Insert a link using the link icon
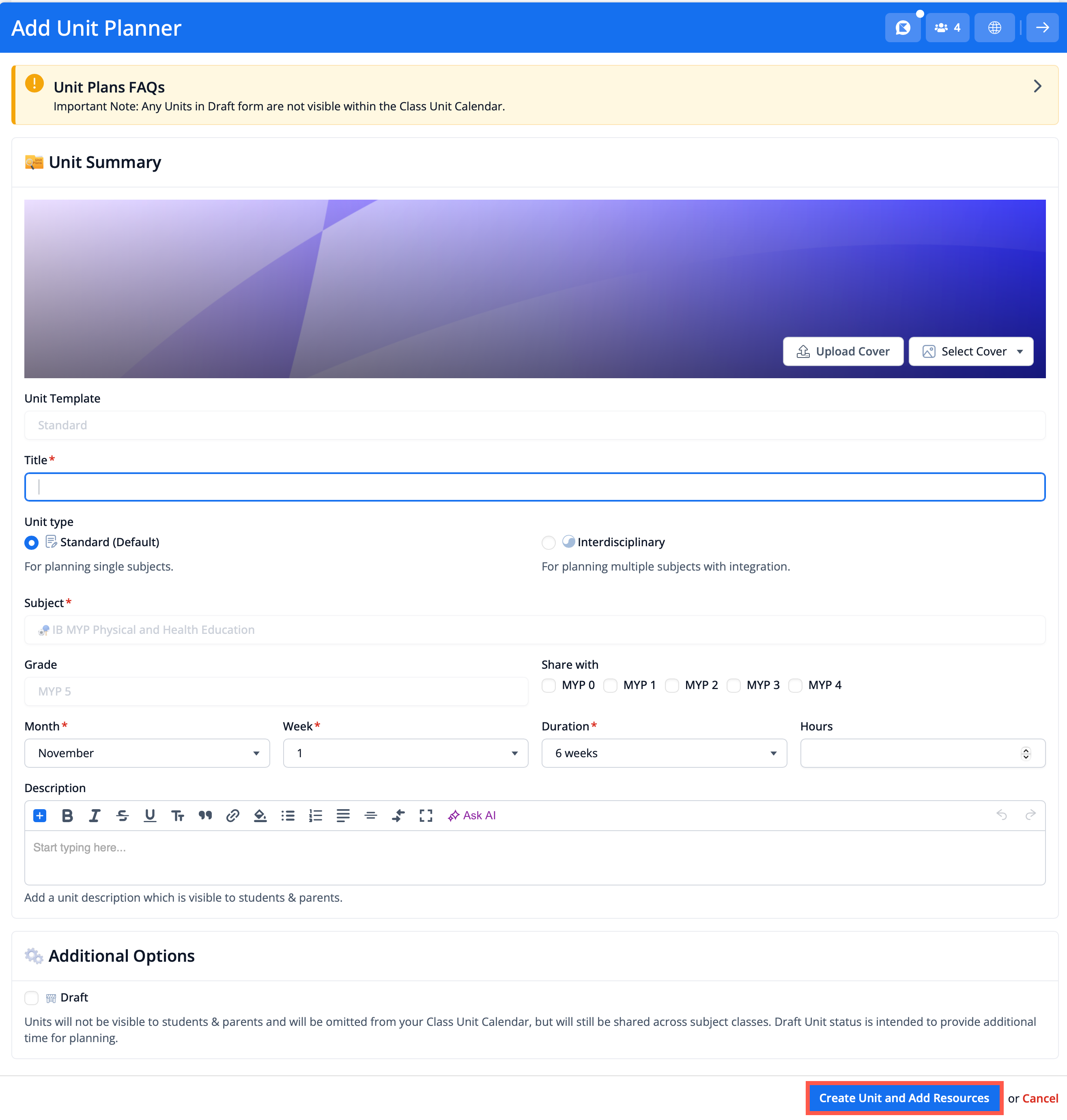Viewport: 1067px width, 1120px height. (232, 815)
